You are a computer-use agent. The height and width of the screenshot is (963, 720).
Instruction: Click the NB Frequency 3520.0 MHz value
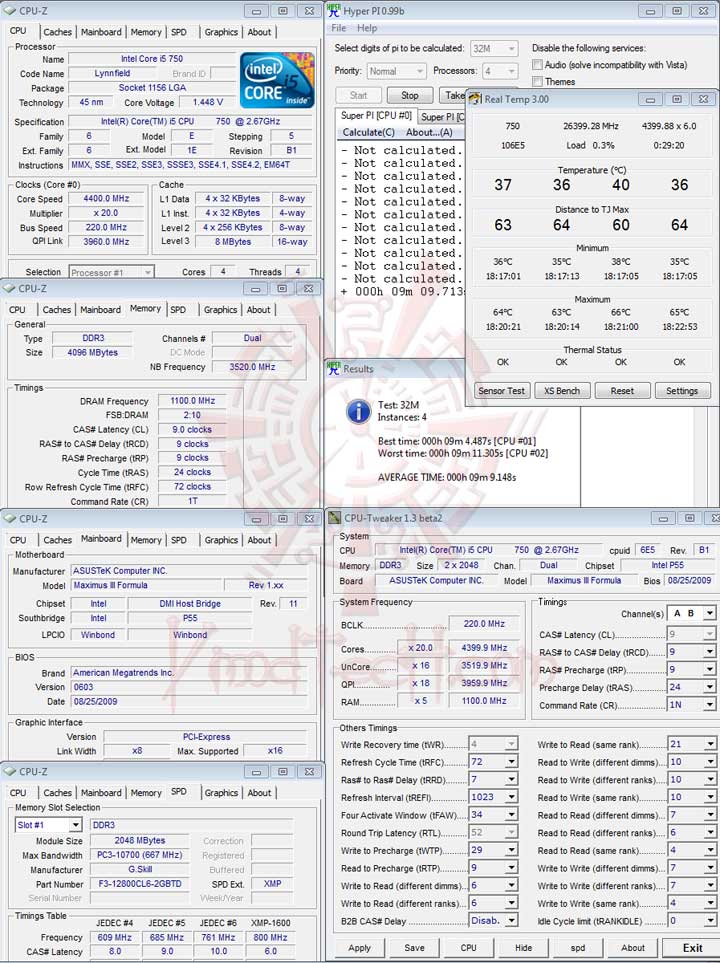[x=252, y=367]
